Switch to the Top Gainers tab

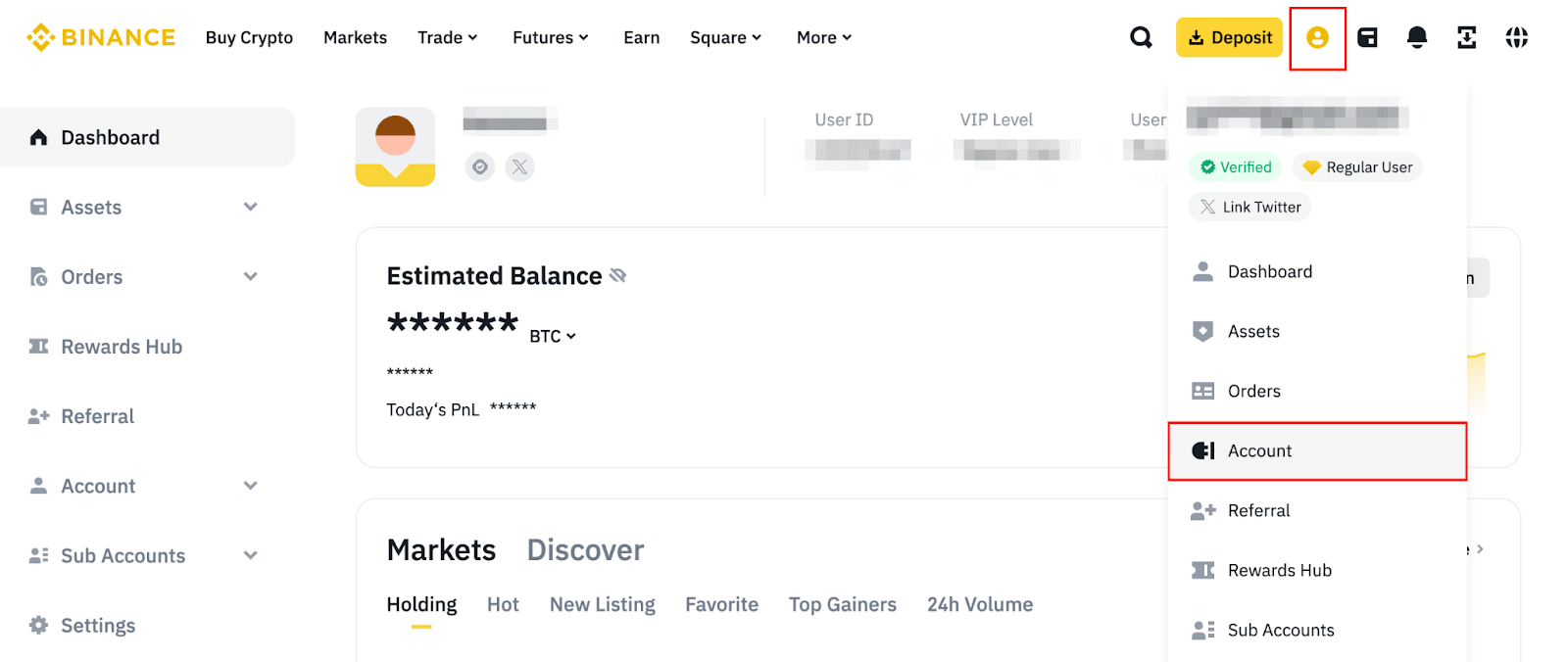click(843, 604)
